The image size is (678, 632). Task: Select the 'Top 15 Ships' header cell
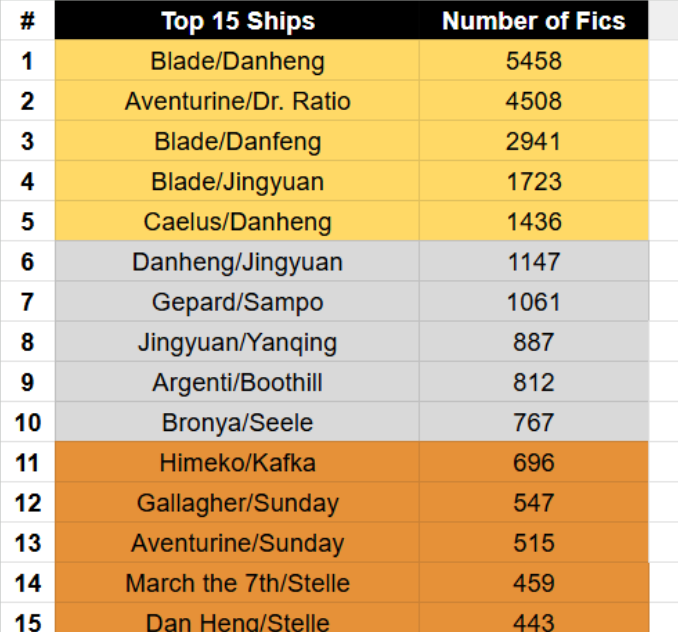coord(237,20)
